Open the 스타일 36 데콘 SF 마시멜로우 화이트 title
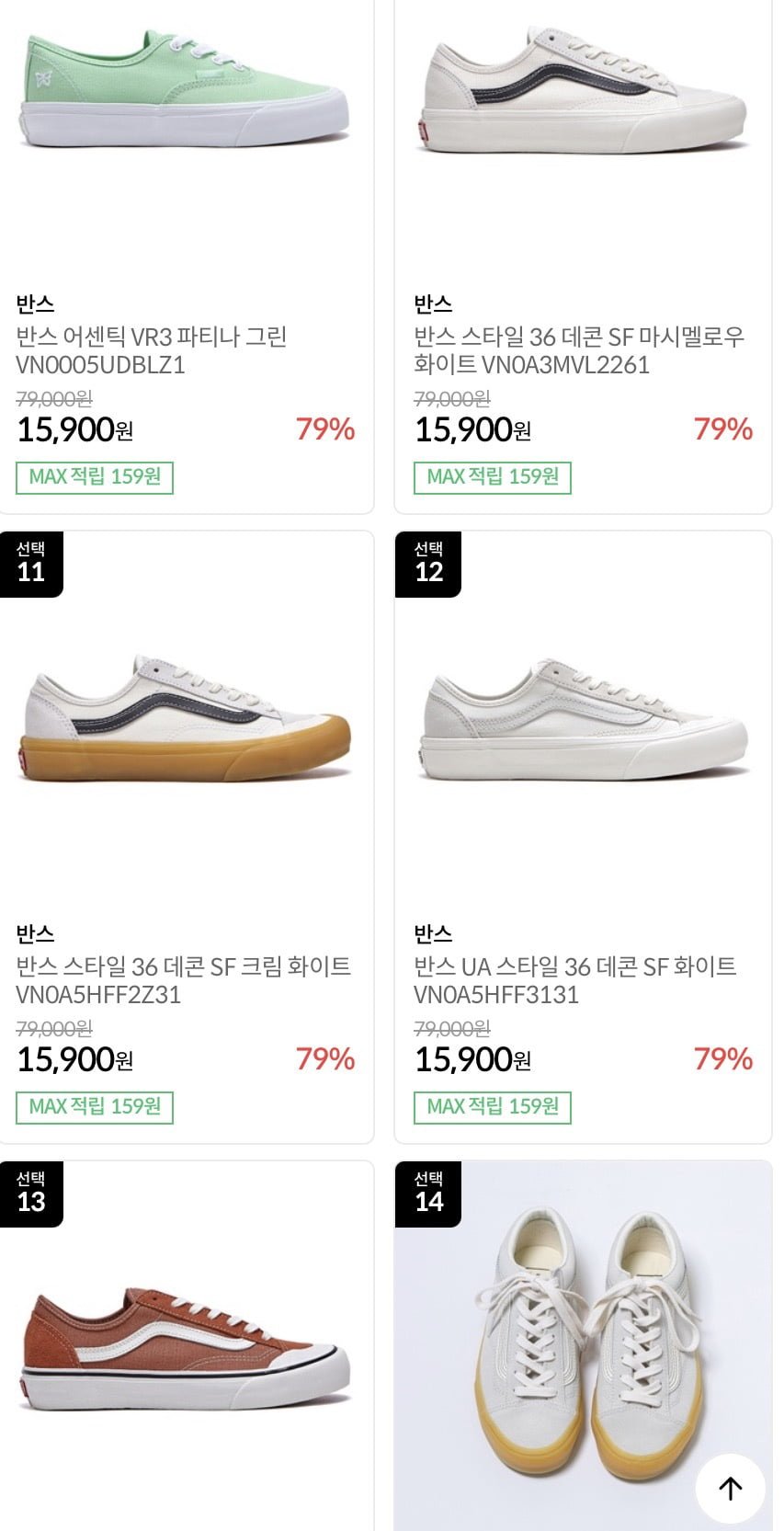 coord(579,350)
